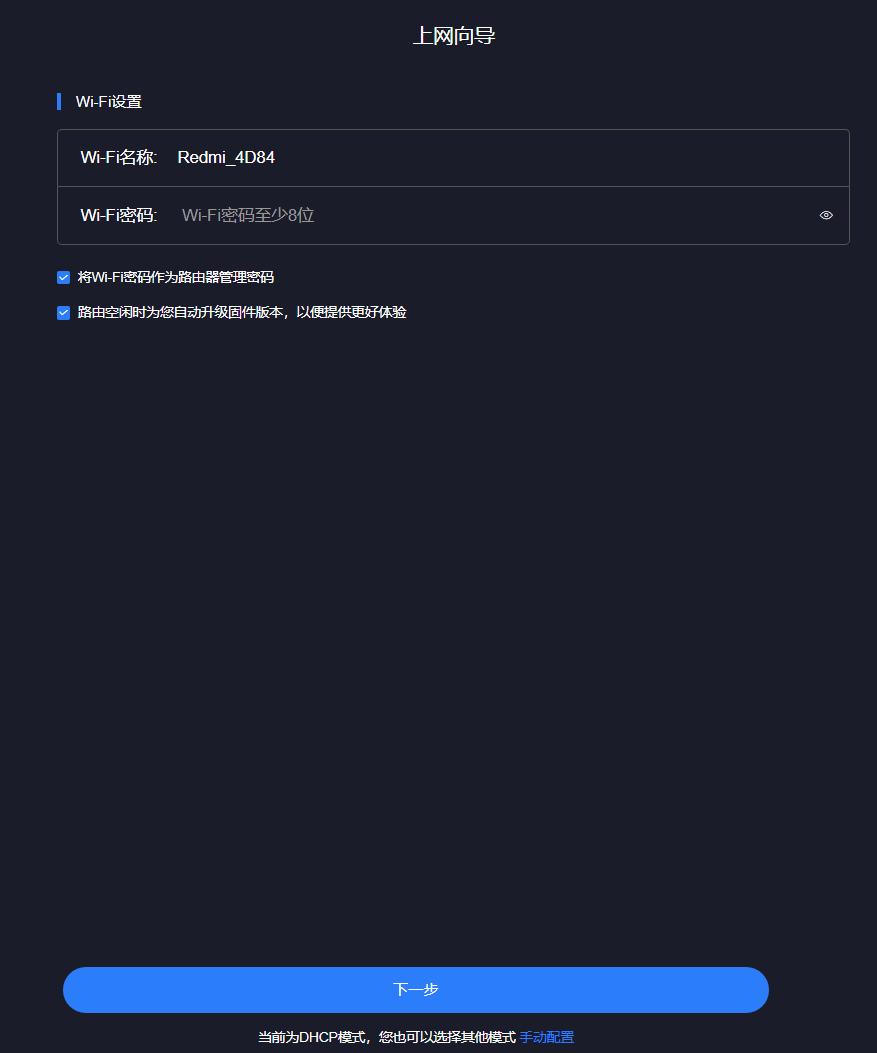
Task: Select the Wi-Fi设置 section heading
Action: [109, 101]
